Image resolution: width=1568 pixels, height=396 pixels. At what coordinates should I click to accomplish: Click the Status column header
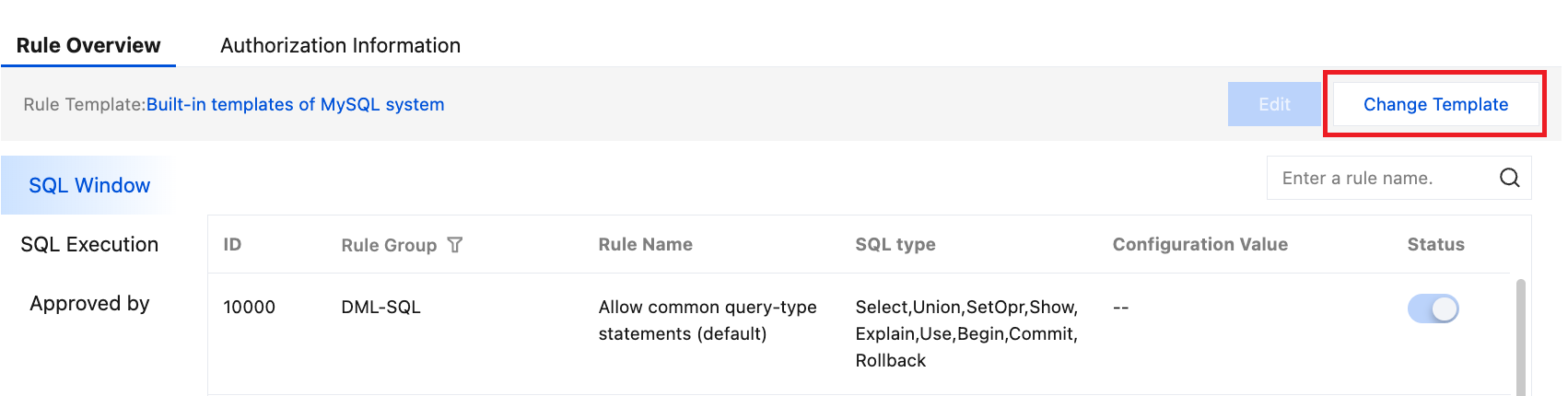1435,244
